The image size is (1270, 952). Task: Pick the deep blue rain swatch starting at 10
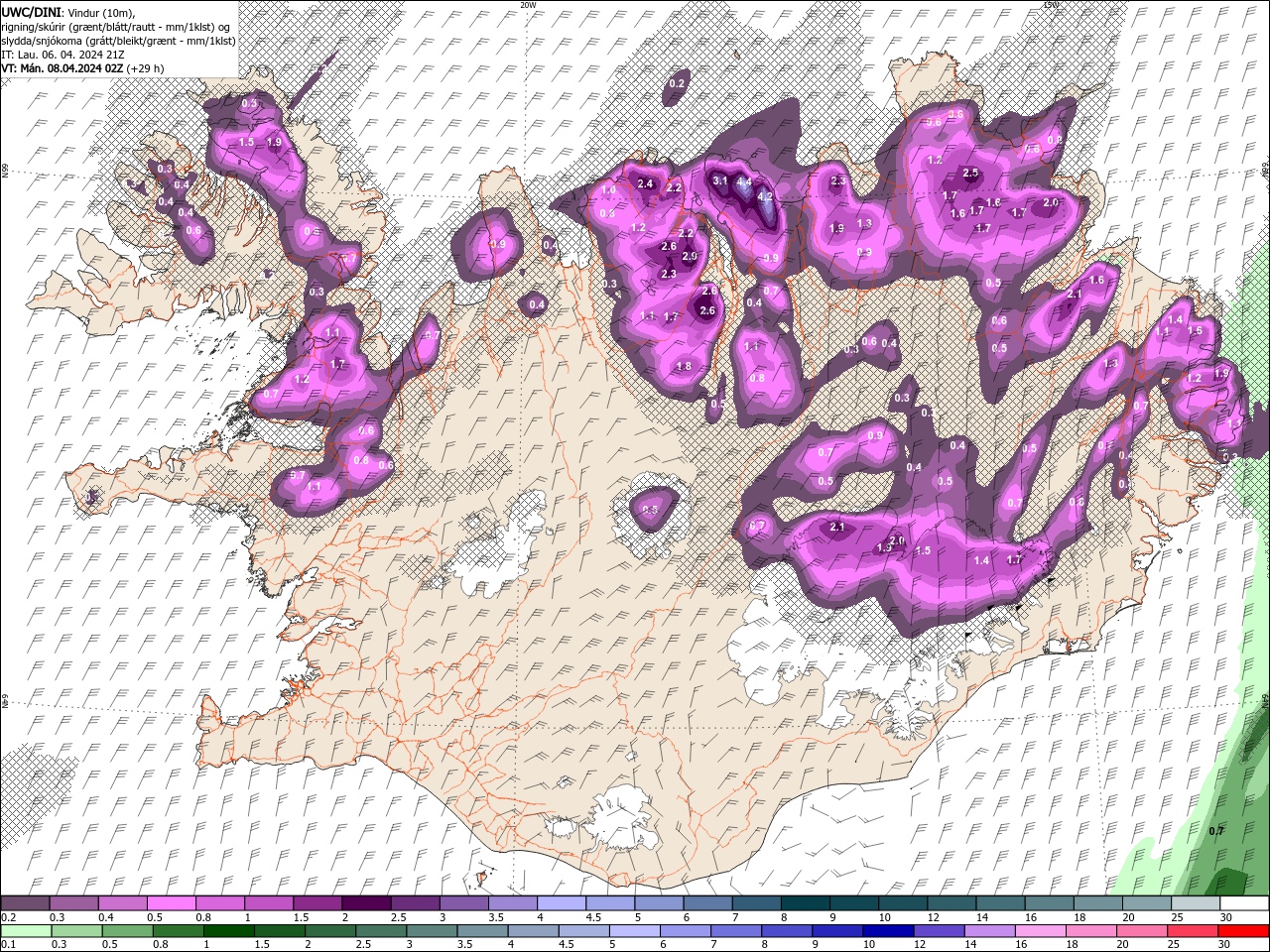point(888,931)
